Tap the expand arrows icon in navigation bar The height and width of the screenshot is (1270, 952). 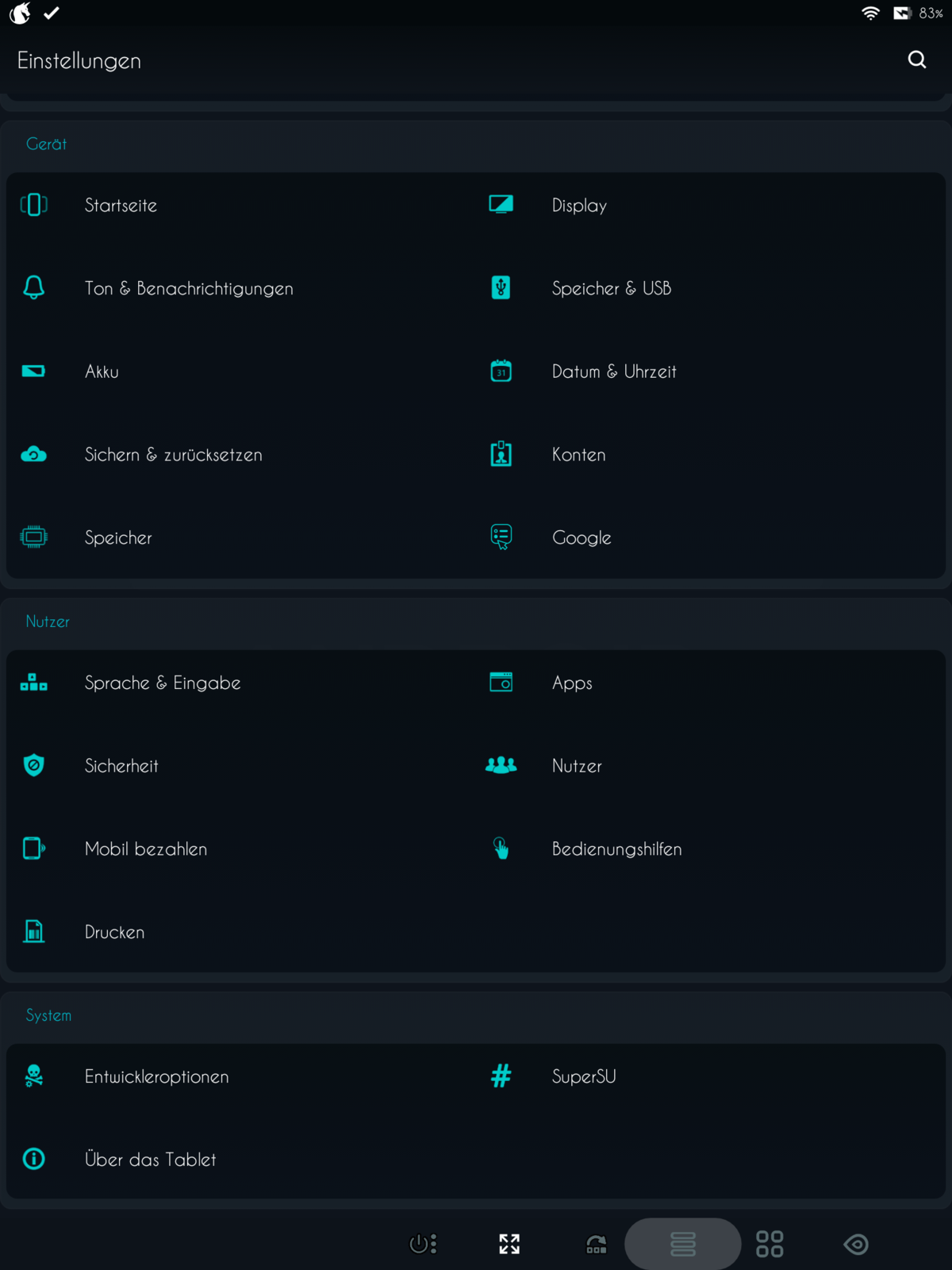click(509, 1244)
